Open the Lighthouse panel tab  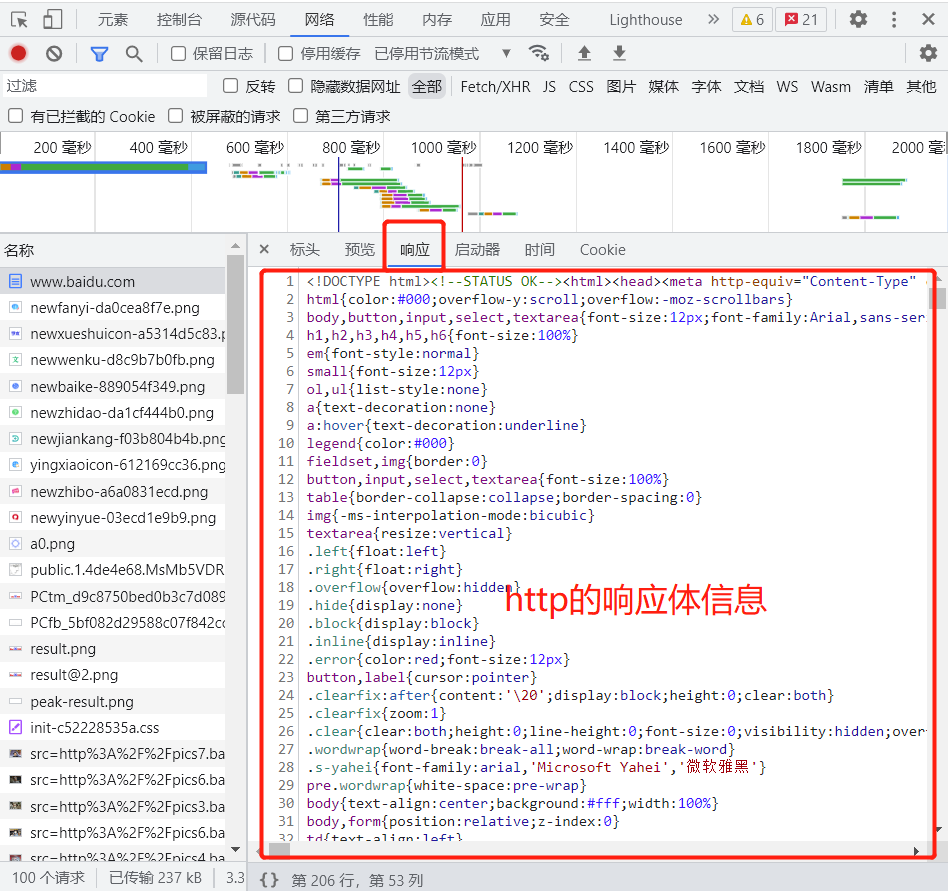tap(646, 20)
